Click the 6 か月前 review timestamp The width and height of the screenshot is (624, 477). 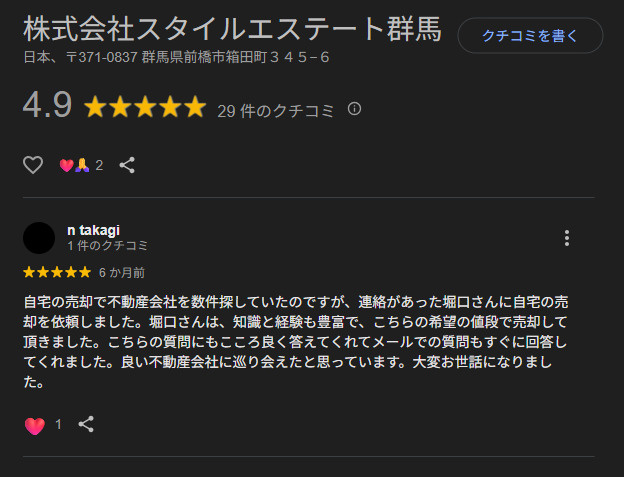point(122,272)
